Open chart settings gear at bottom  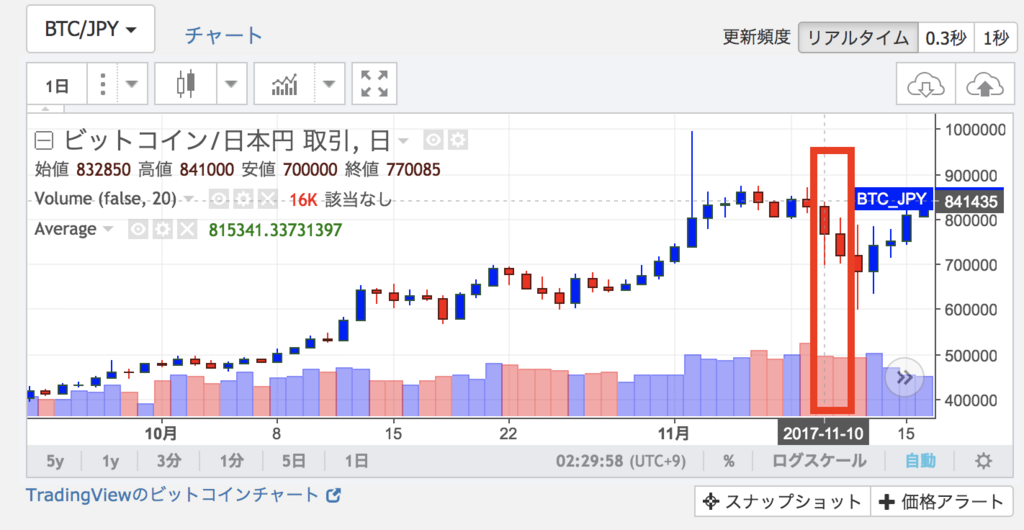click(984, 461)
